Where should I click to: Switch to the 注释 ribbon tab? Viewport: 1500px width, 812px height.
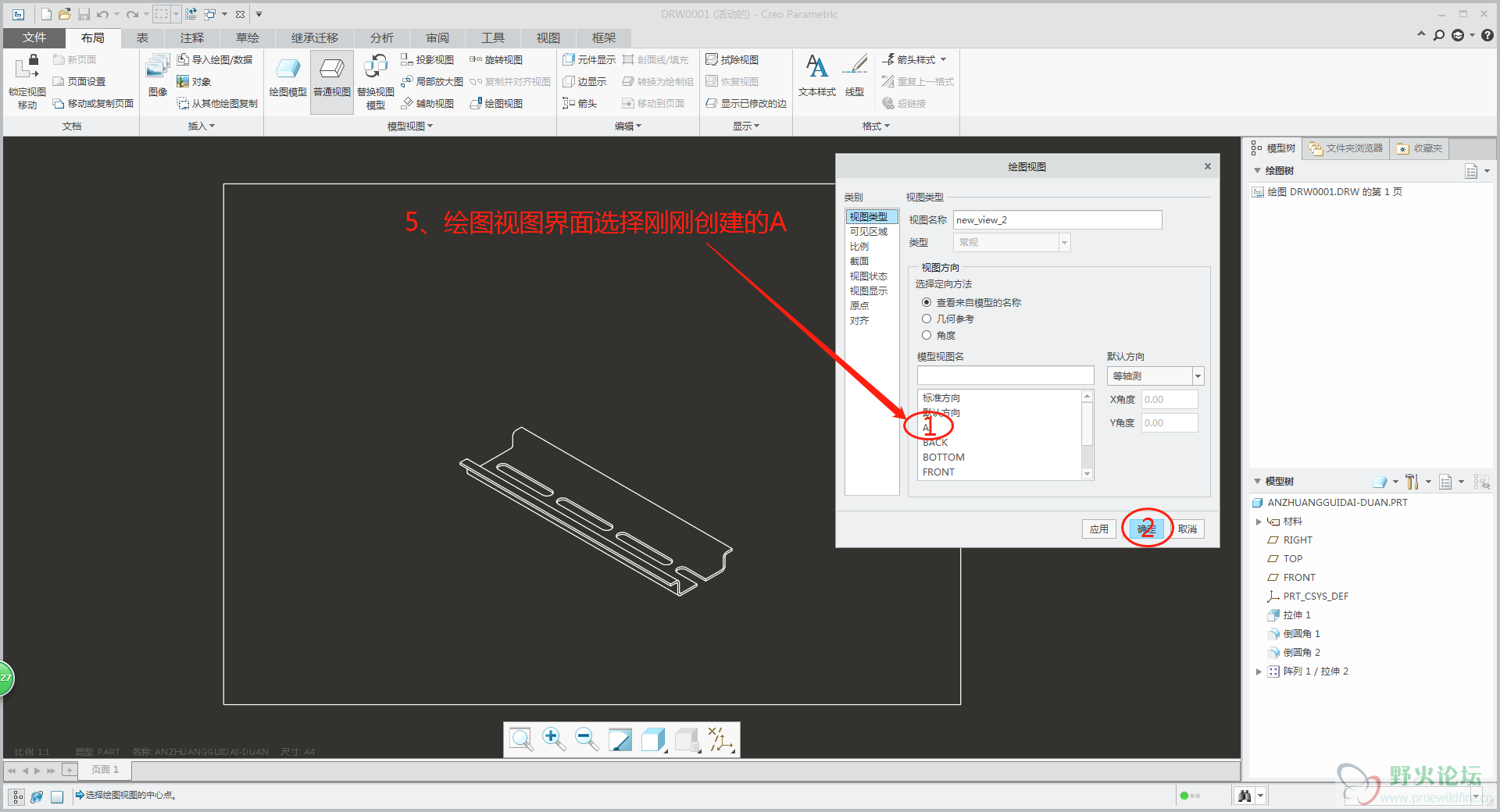click(191, 37)
